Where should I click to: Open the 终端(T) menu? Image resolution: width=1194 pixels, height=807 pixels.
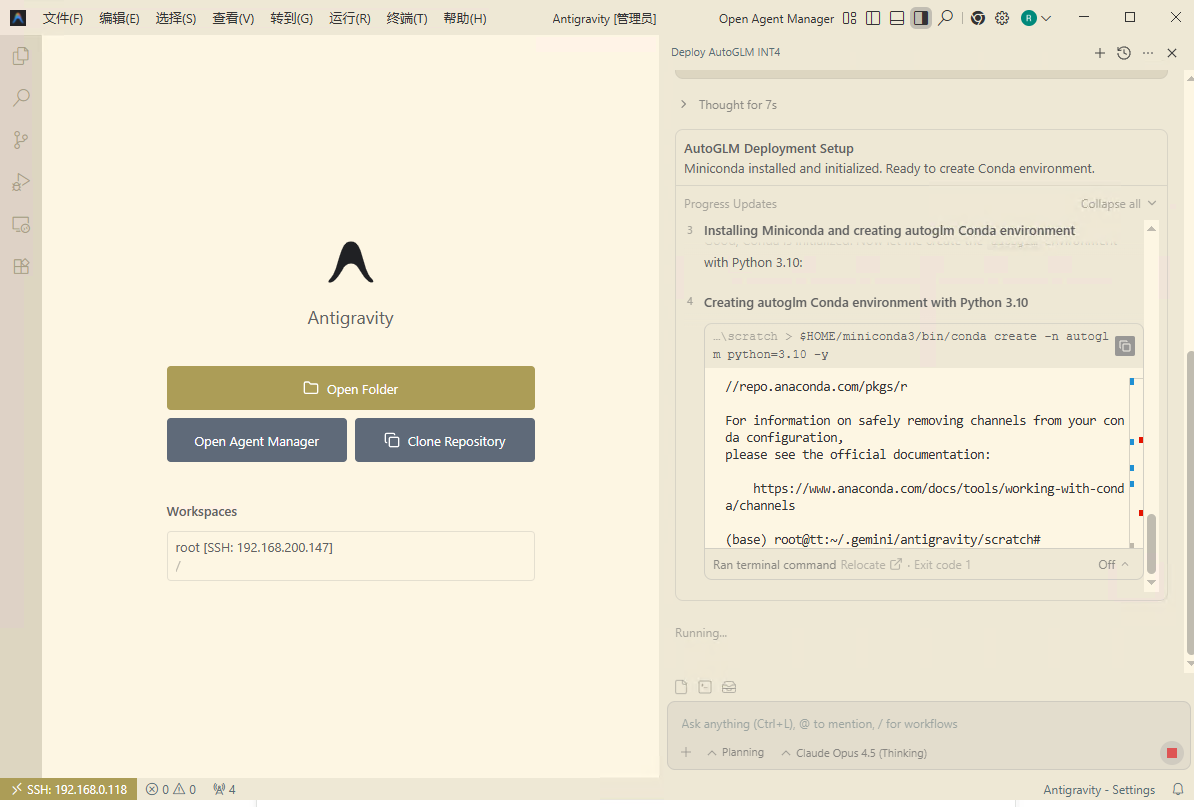point(407,18)
